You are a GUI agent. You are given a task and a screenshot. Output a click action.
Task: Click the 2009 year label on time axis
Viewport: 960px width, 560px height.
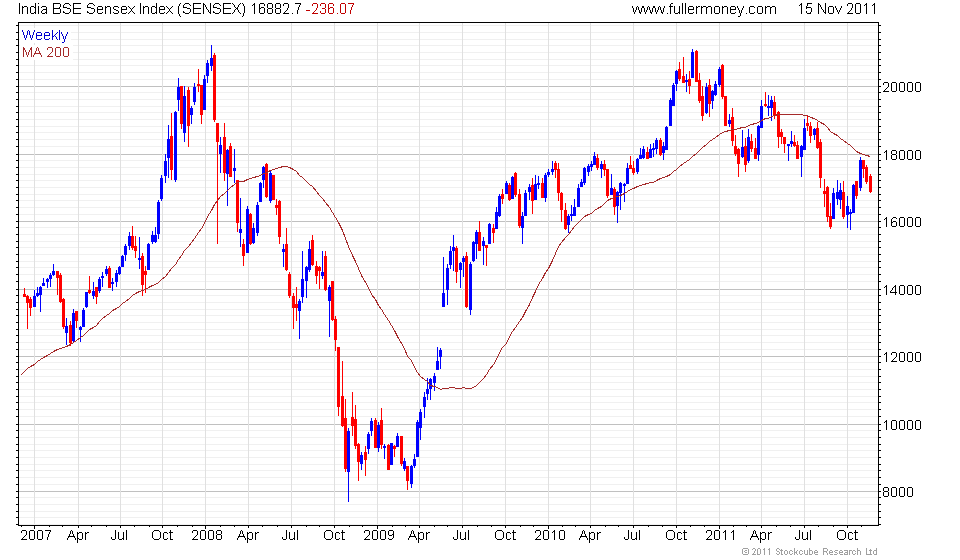coord(379,536)
